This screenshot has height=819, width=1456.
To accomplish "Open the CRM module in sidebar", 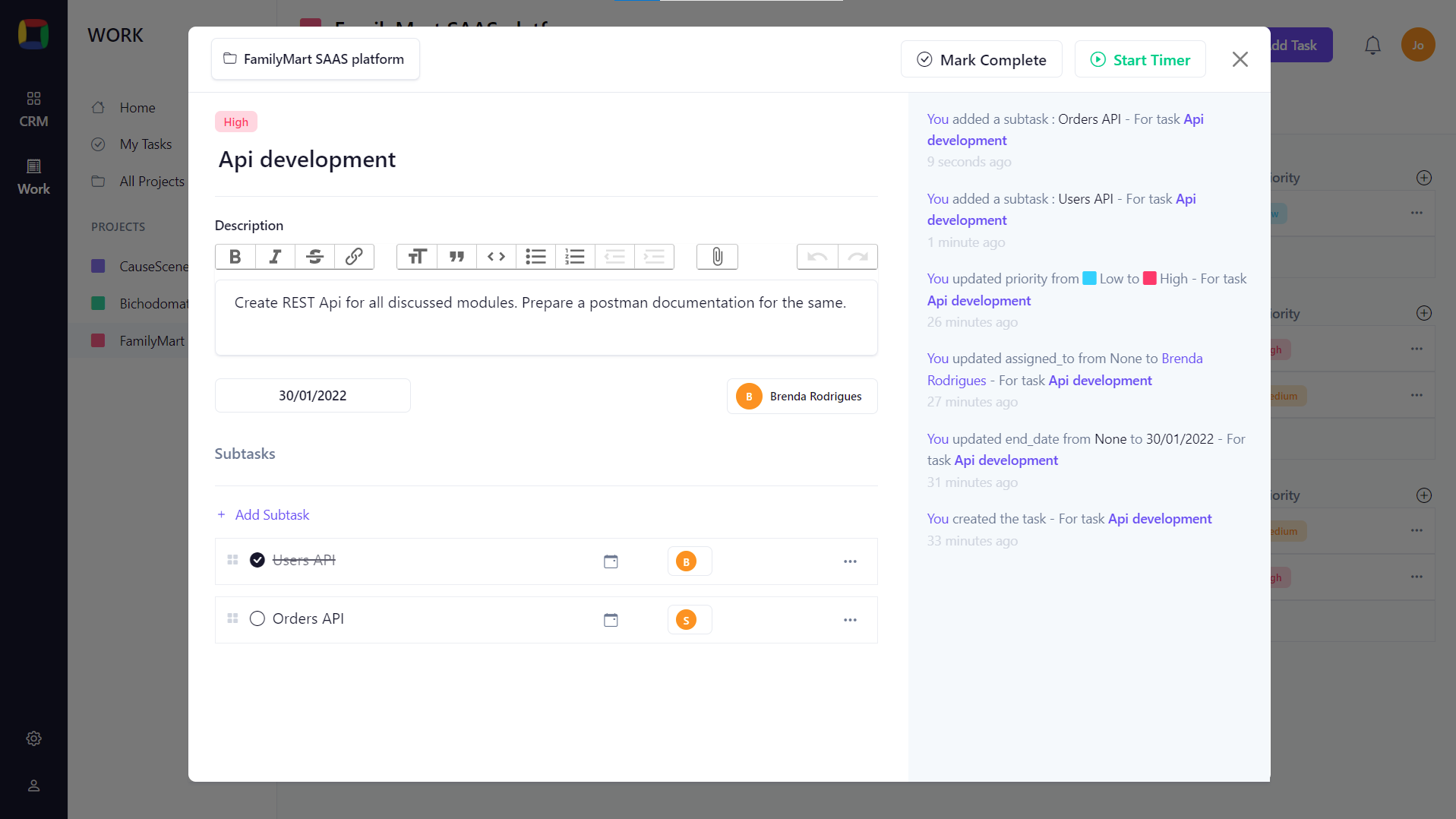I will (x=33, y=109).
